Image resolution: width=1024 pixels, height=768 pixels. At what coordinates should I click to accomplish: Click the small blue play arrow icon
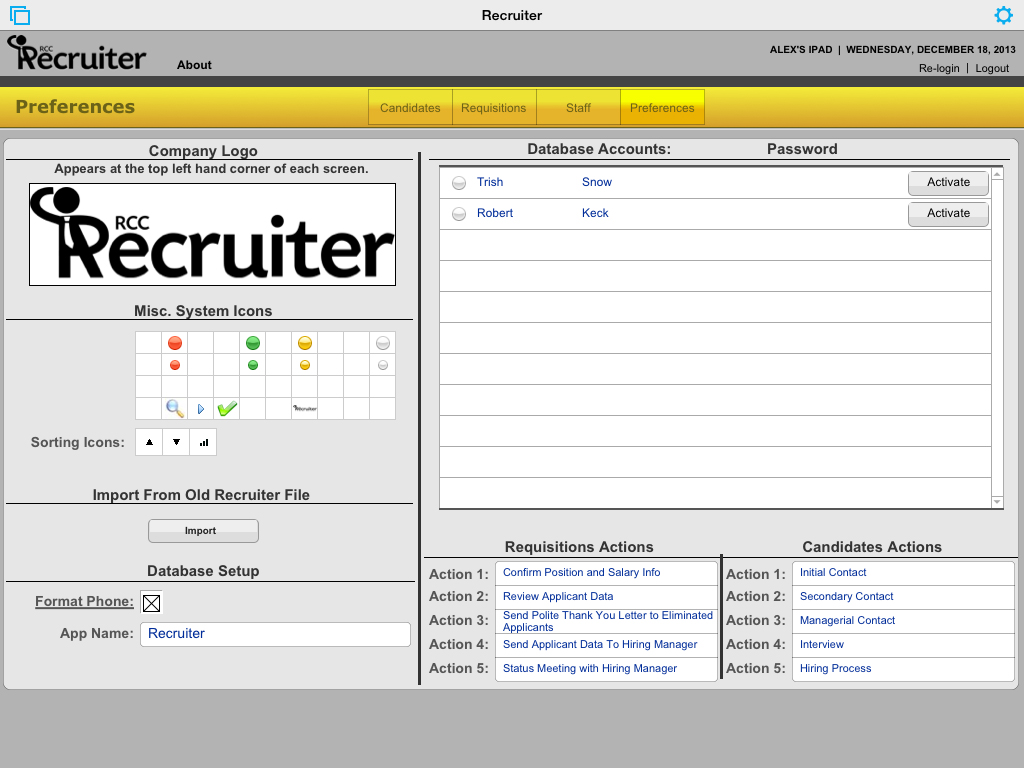(x=201, y=409)
